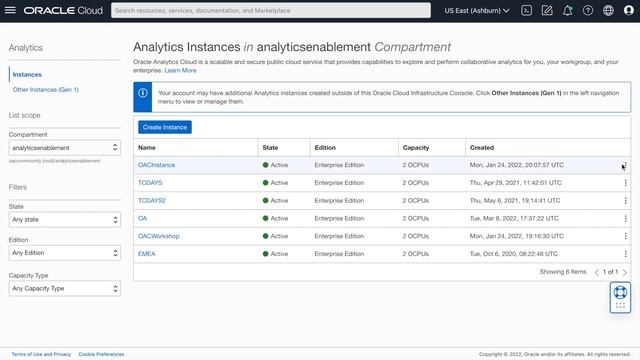Click the Active status of EMEA

pyautogui.click(x=276, y=254)
